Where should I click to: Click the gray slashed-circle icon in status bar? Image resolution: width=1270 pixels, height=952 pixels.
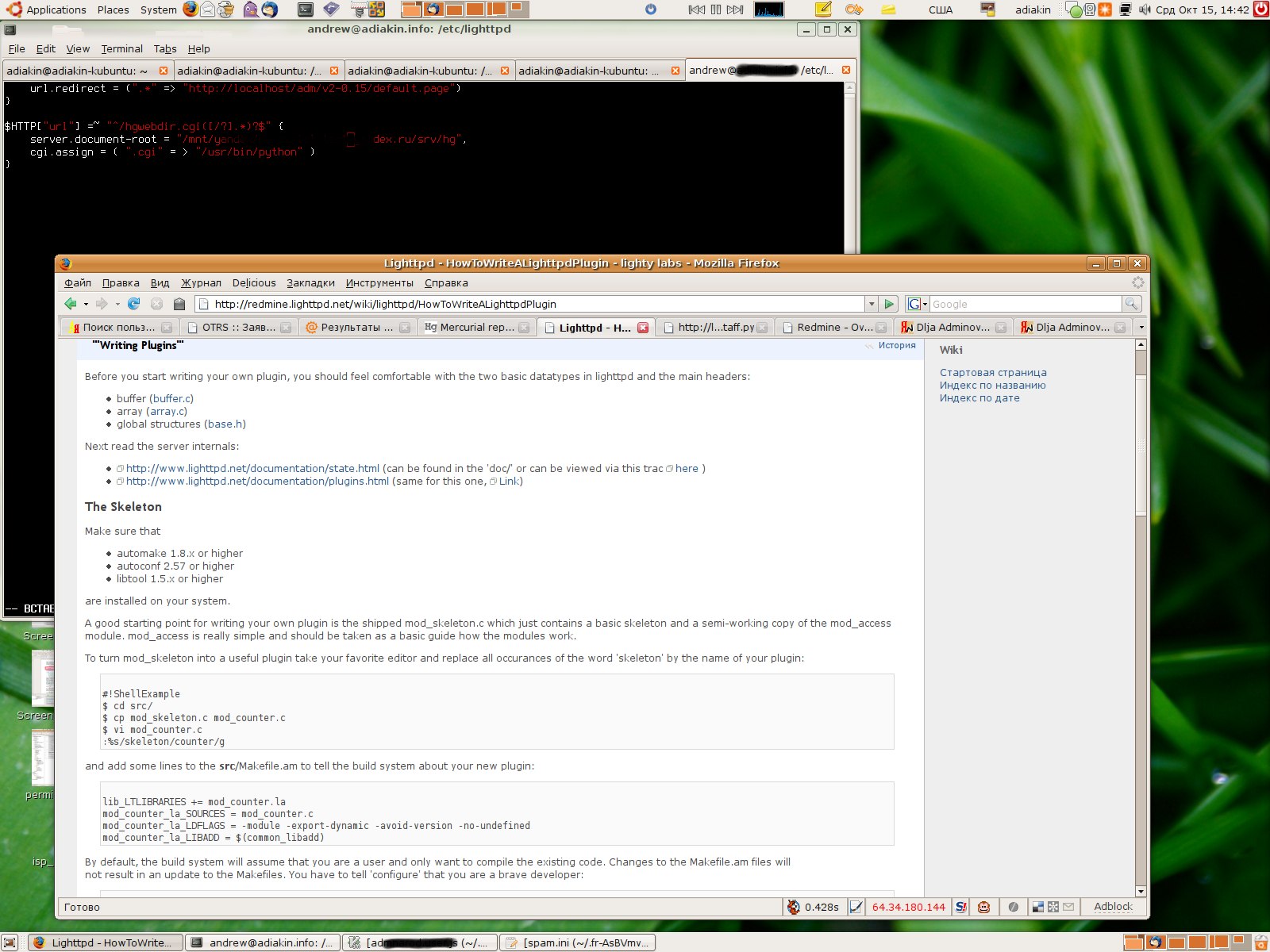(x=1014, y=907)
